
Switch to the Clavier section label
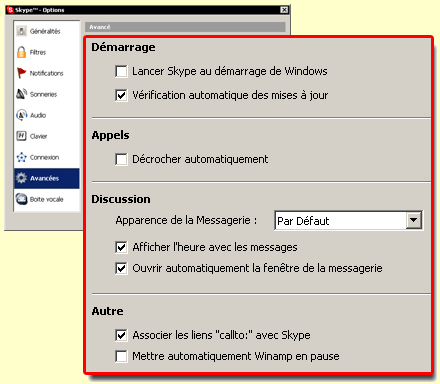coord(38,136)
